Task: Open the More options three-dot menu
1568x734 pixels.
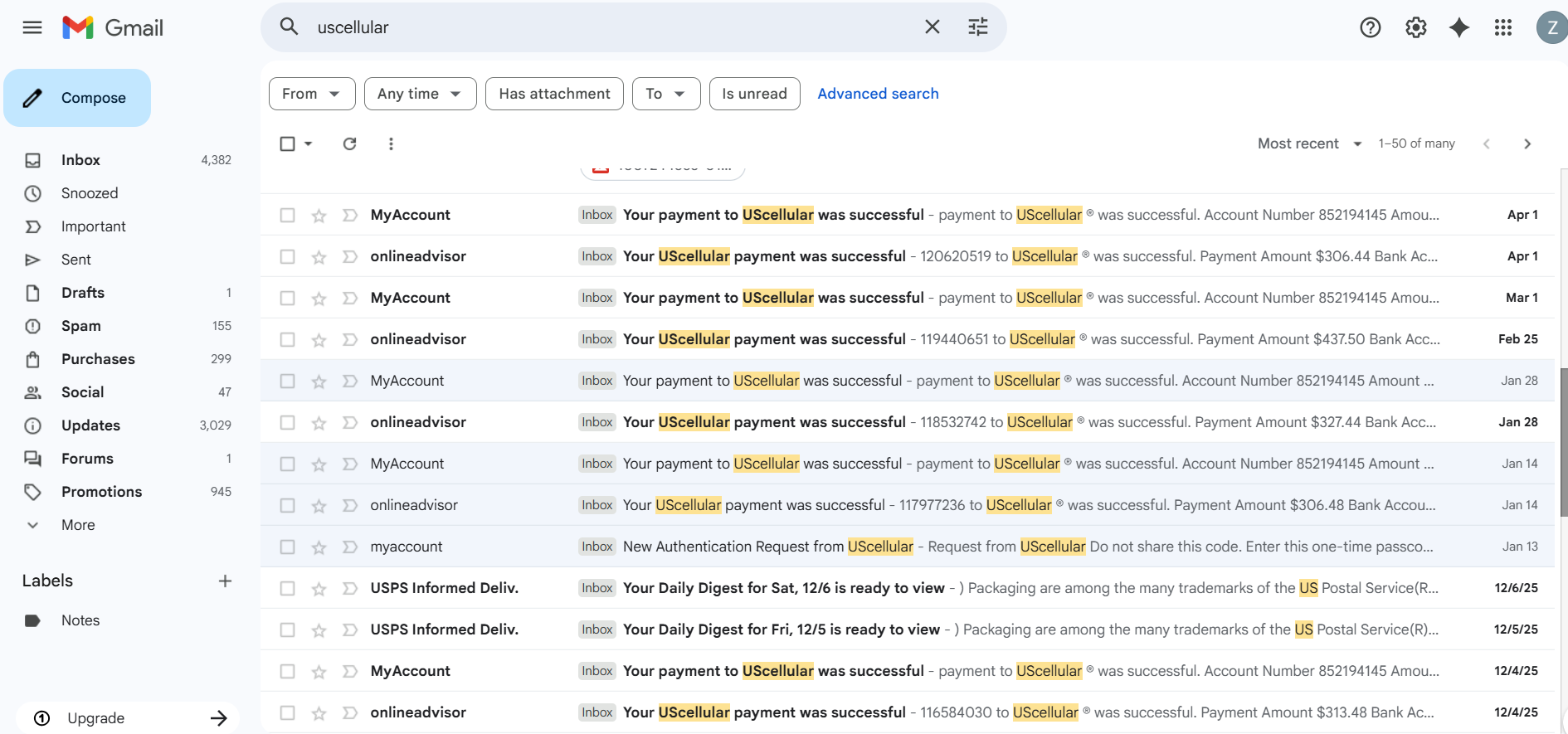Action: pyautogui.click(x=391, y=143)
